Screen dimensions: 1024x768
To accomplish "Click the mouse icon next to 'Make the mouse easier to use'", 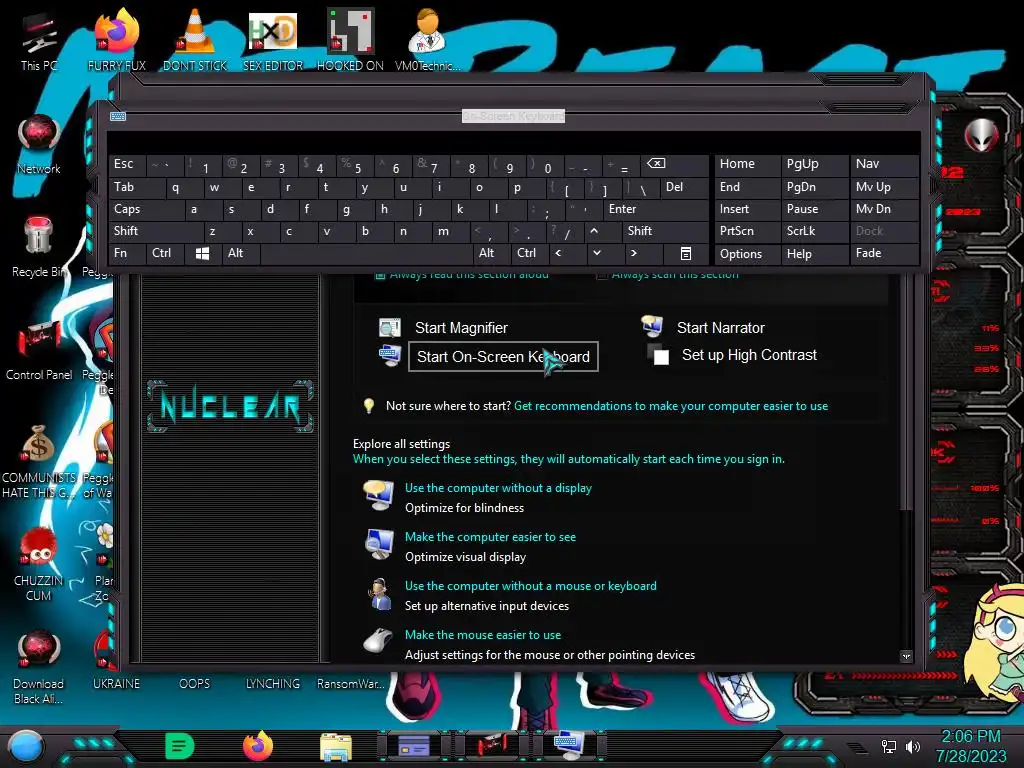I will click(378, 640).
